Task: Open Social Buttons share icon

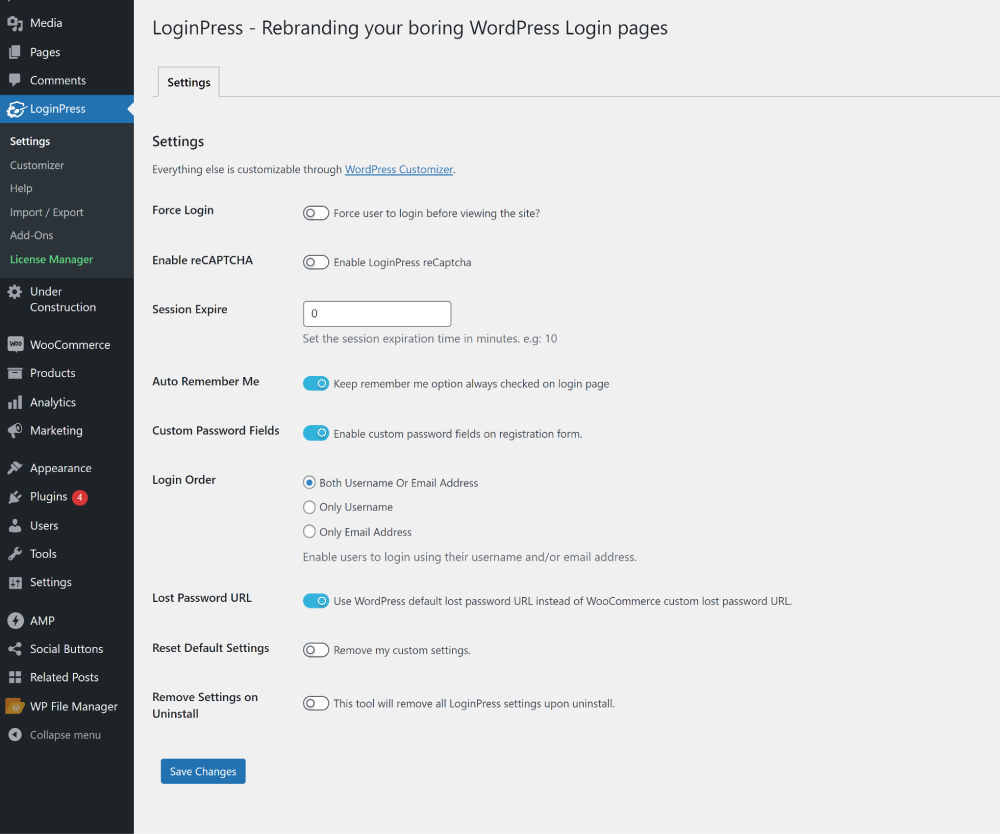Action: click(15, 649)
